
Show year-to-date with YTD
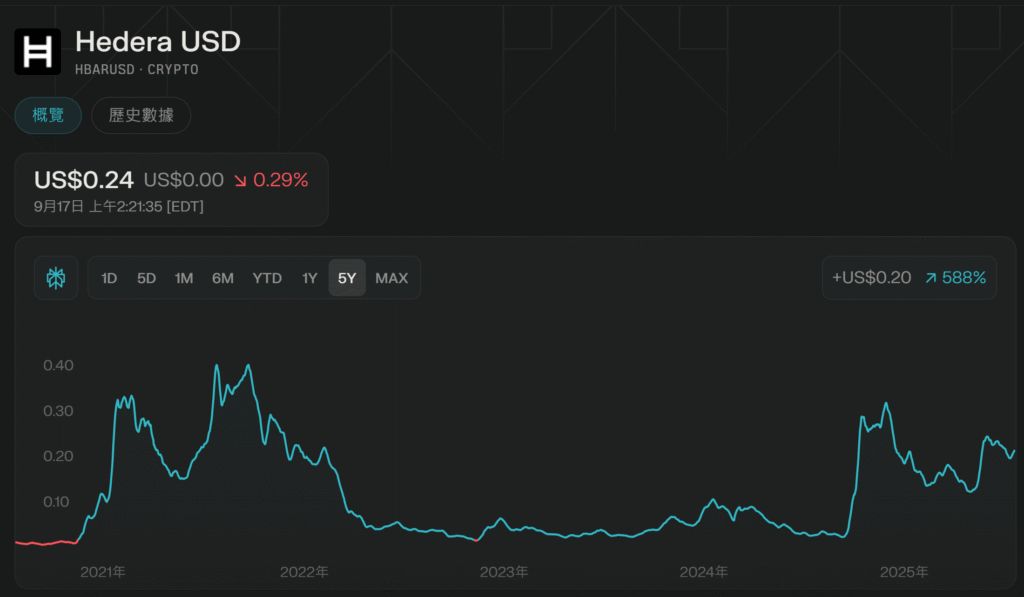tap(267, 278)
